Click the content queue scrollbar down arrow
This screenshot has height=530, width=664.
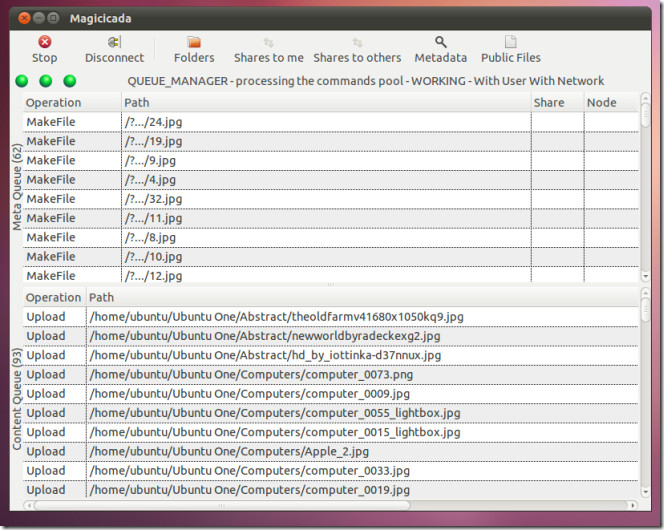pyautogui.click(x=645, y=492)
